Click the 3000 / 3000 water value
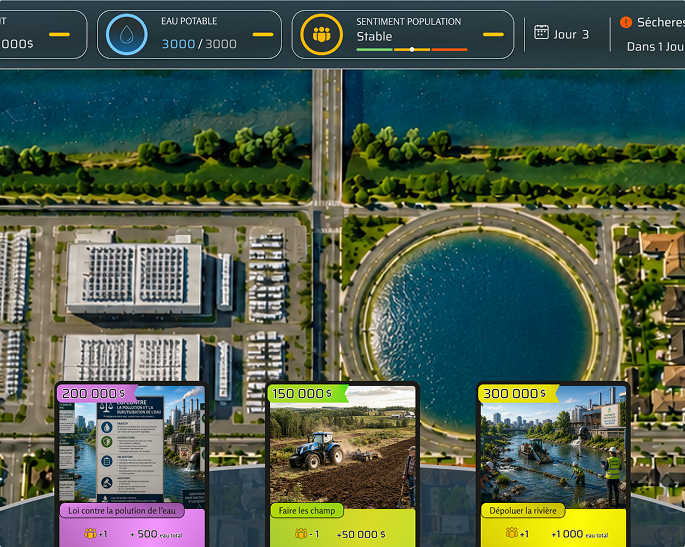Image resolution: width=685 pixels, height=547 pixels. click(x=199, y=44)
